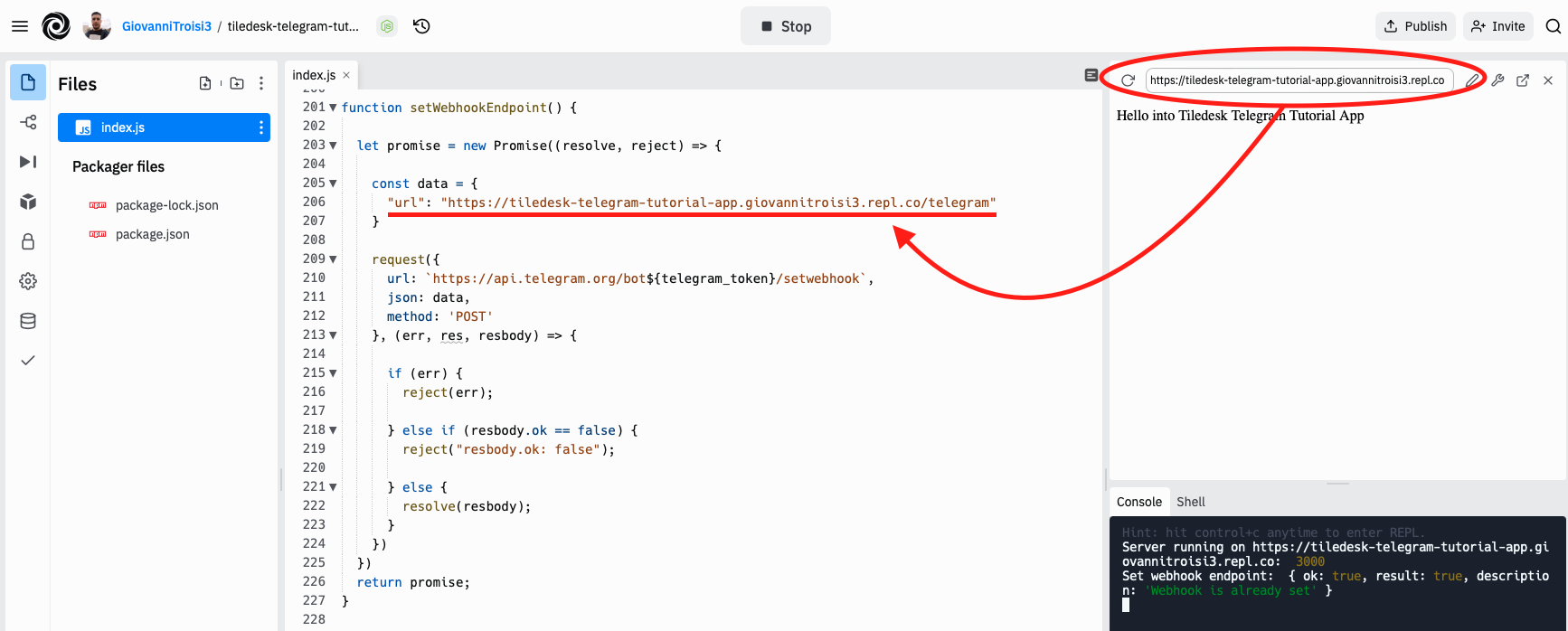Collapse the fold arrow at line 215
Viewport: 1568px width, 631px height.
[x=333, y=373]
